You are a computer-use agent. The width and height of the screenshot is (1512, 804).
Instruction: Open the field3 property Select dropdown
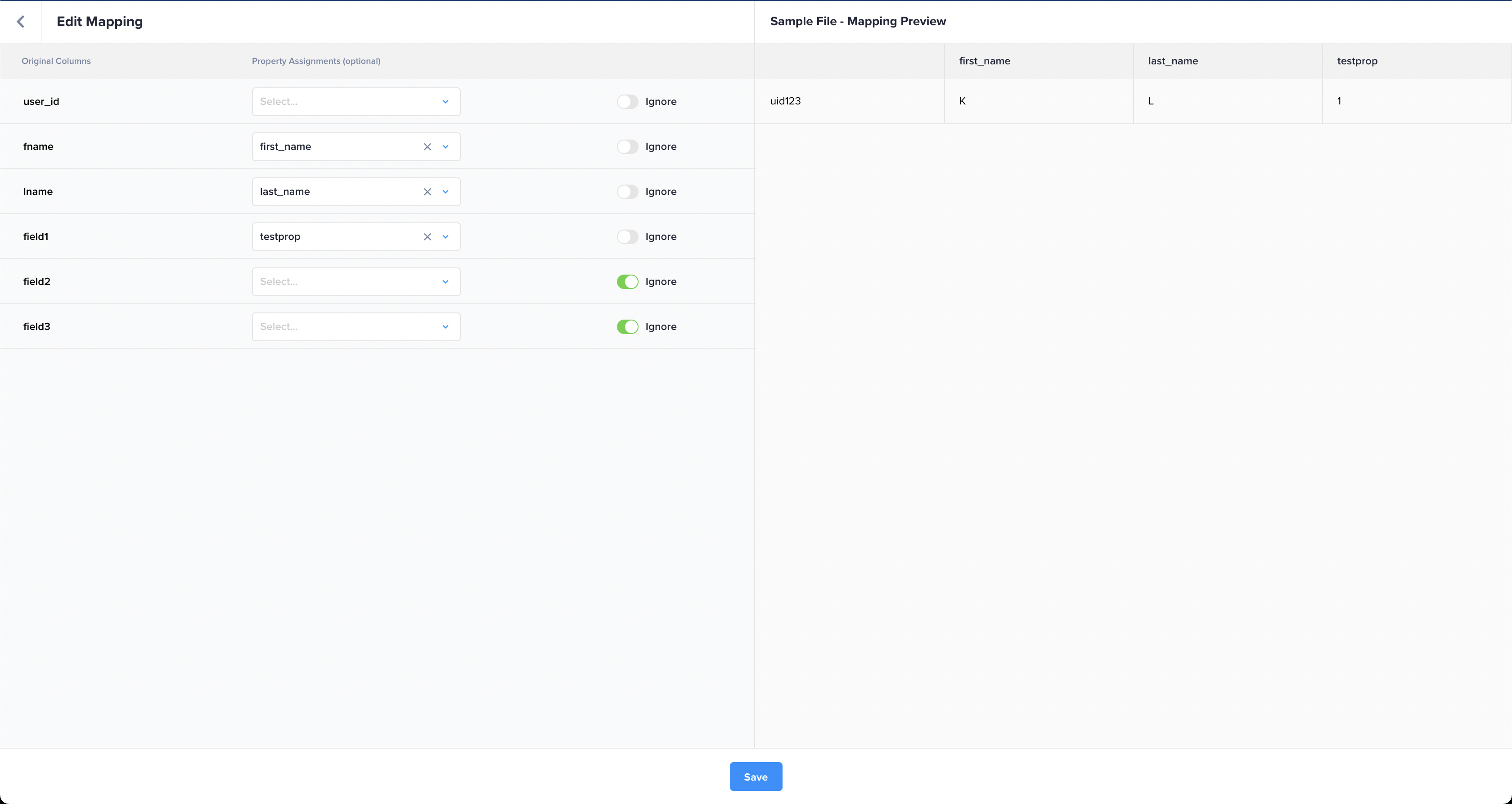coord(355,326)
